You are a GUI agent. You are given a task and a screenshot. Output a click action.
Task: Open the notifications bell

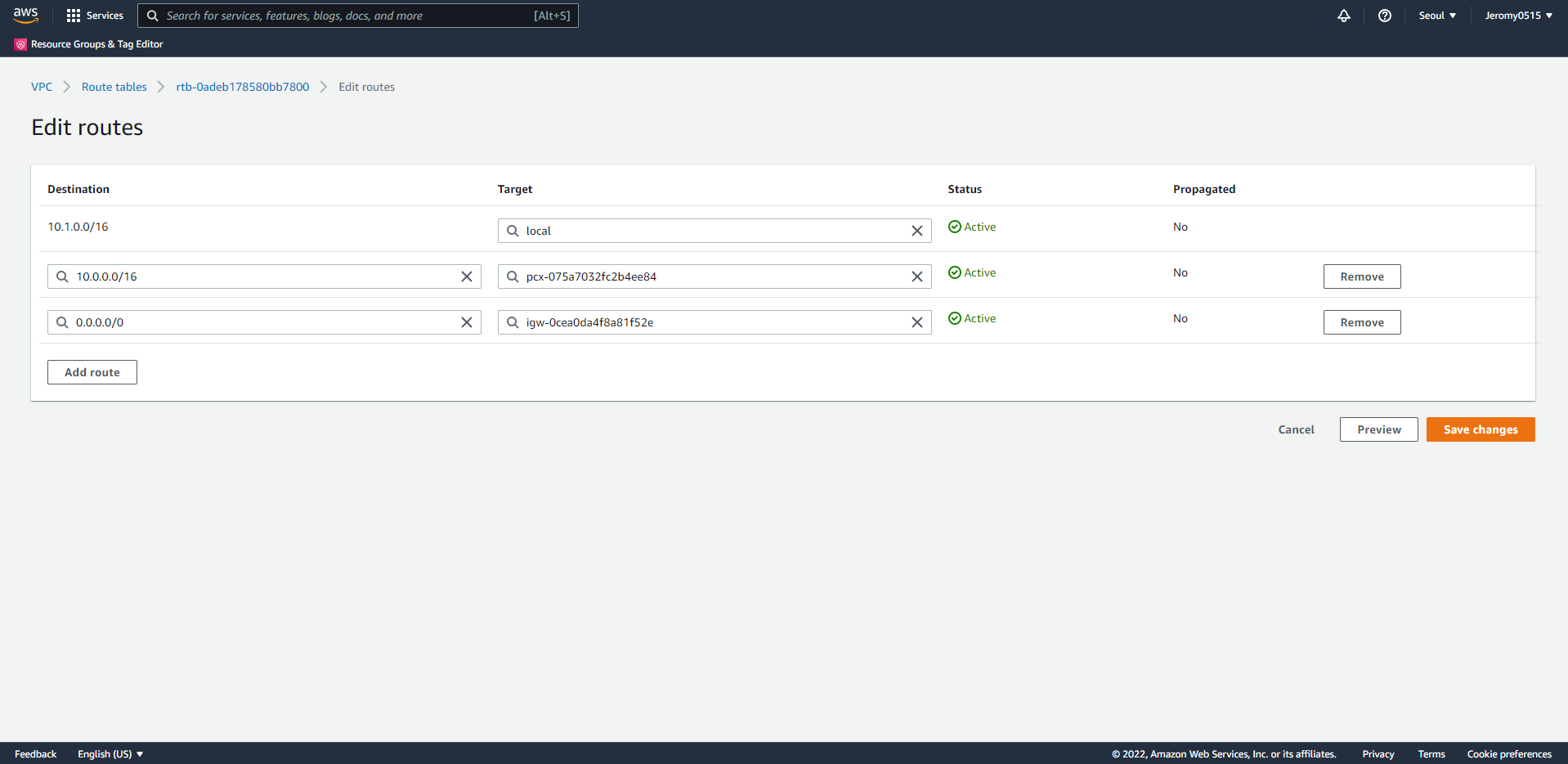click(x=1344, y=16)
